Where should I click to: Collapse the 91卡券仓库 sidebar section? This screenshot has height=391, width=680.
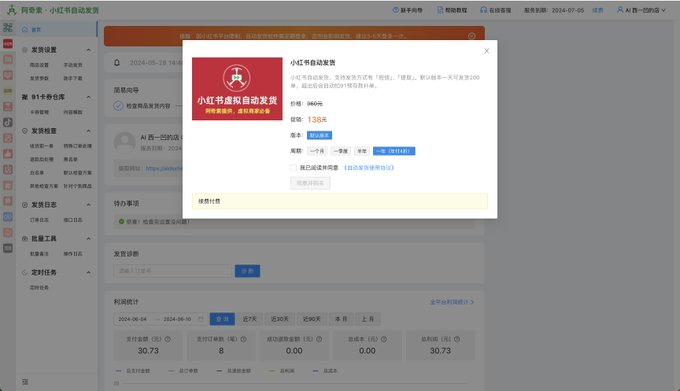88,97
